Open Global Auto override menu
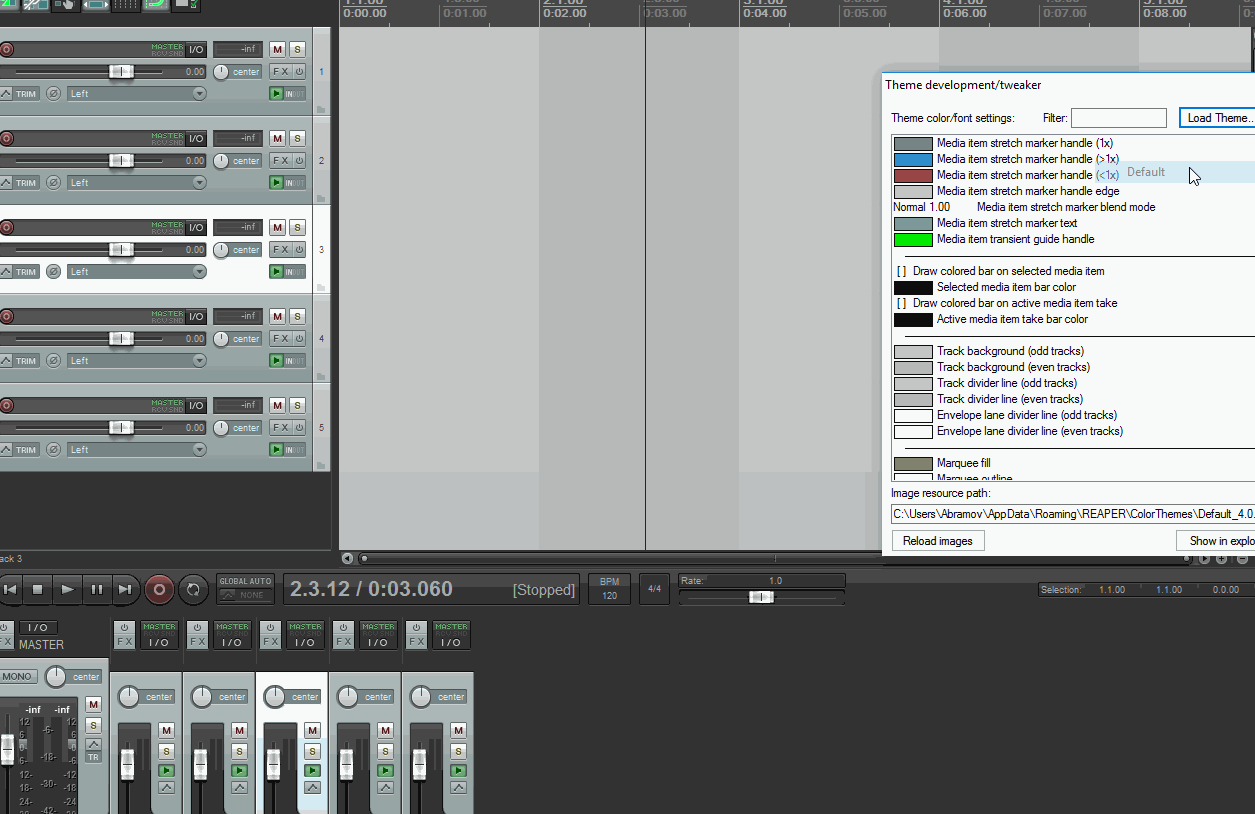This screenshot has width=1255, height=814. (246, 588)
